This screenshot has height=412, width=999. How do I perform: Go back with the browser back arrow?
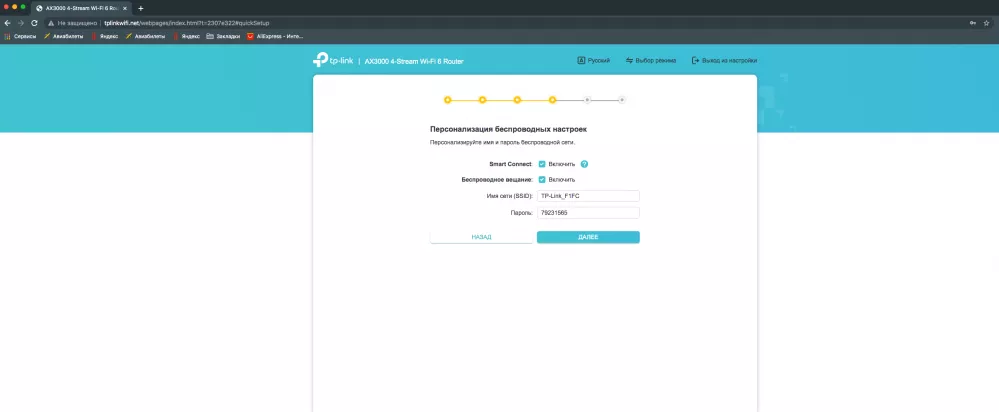(x=7, y=23)
